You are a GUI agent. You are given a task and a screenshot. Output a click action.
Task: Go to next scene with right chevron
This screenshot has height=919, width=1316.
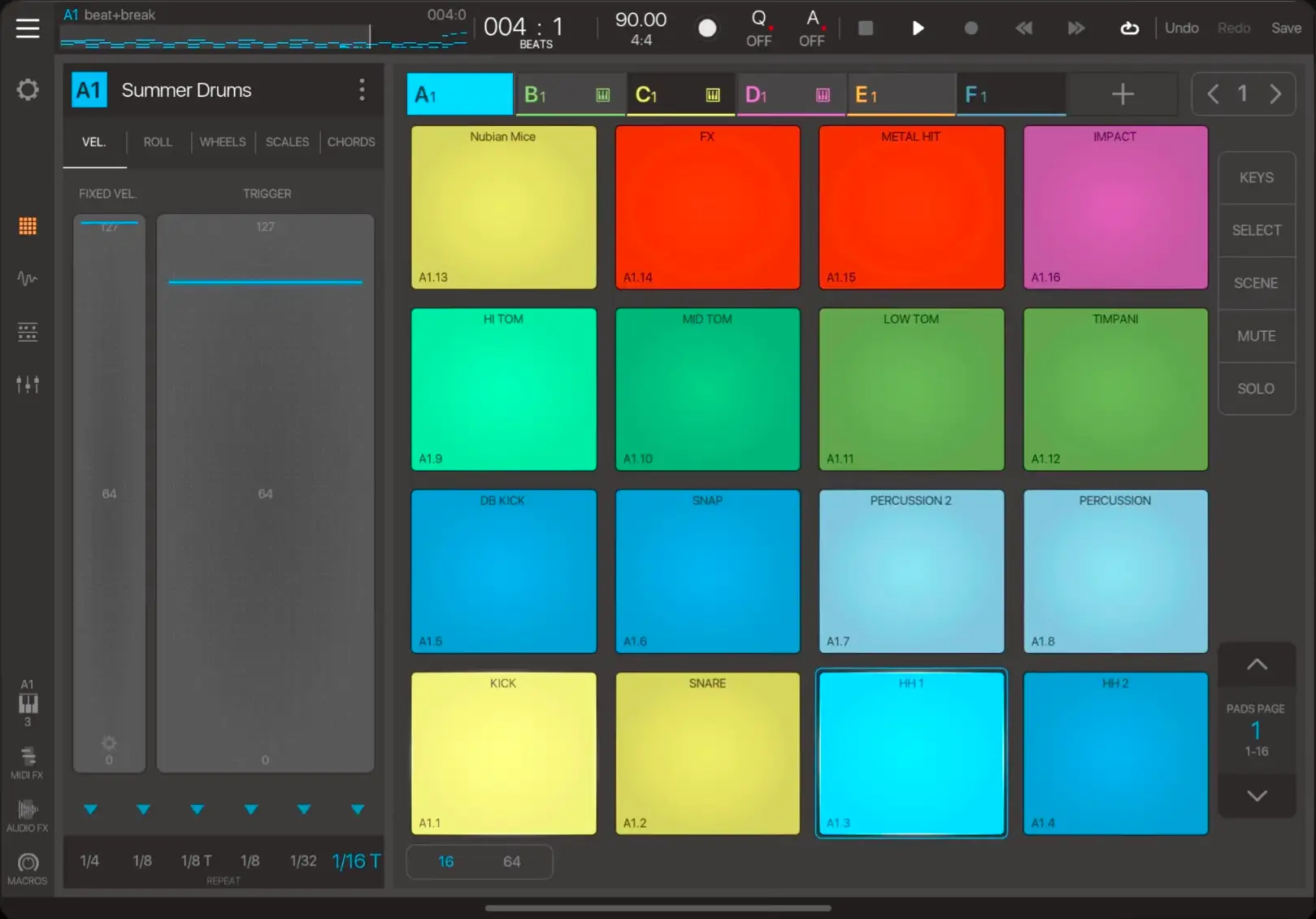(x=1275, y=94)
